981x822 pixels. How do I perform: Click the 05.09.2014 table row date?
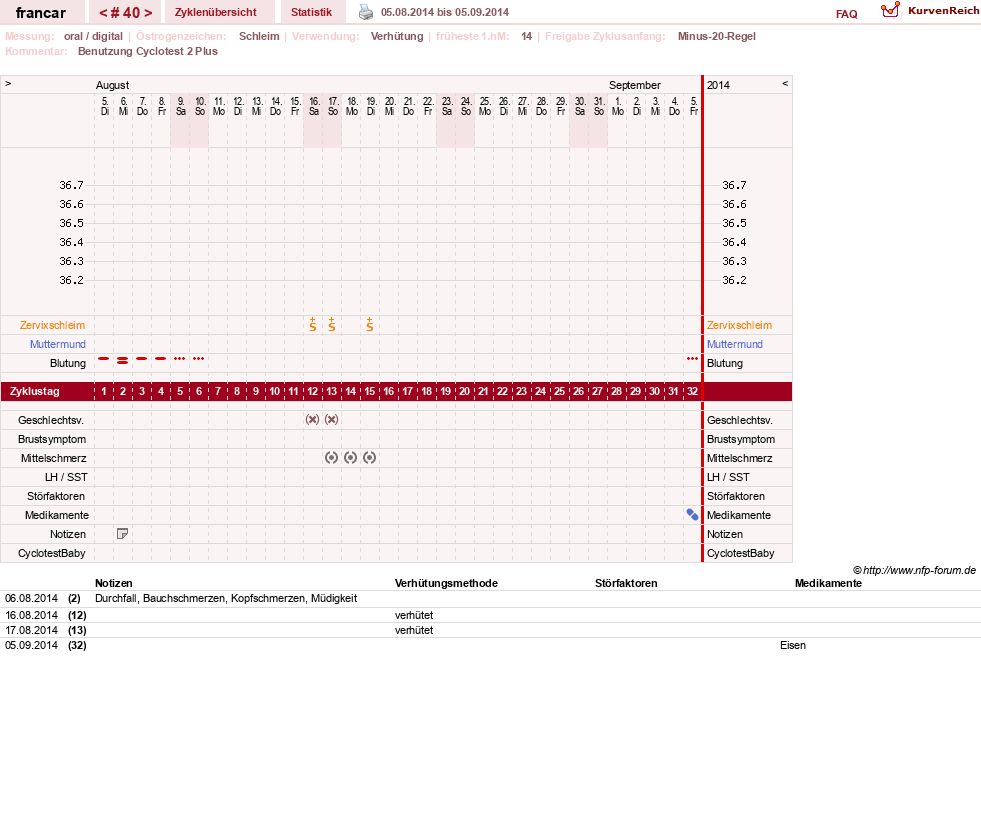[x=31, y=645]
